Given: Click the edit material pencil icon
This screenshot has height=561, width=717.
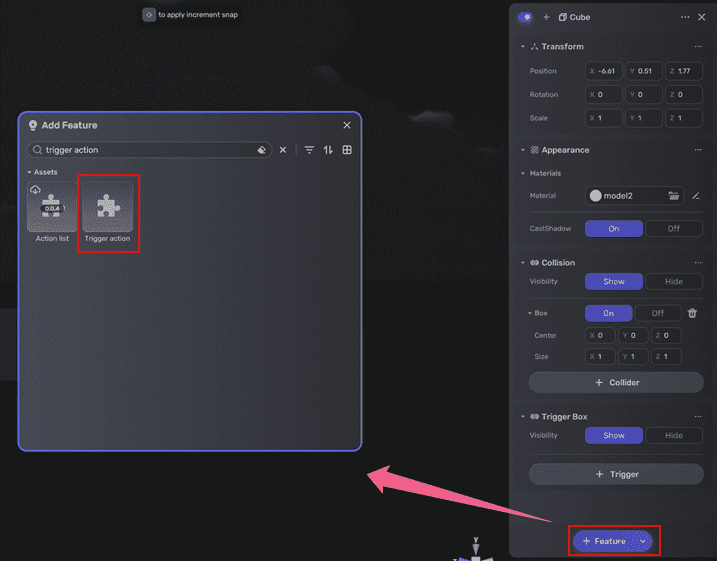Looking at the screenshot, I should [x=695, y=196].
